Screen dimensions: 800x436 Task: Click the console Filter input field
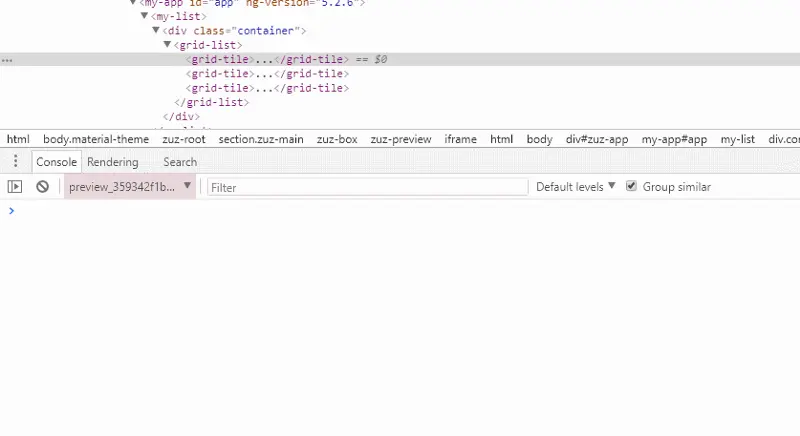(367, 187)
